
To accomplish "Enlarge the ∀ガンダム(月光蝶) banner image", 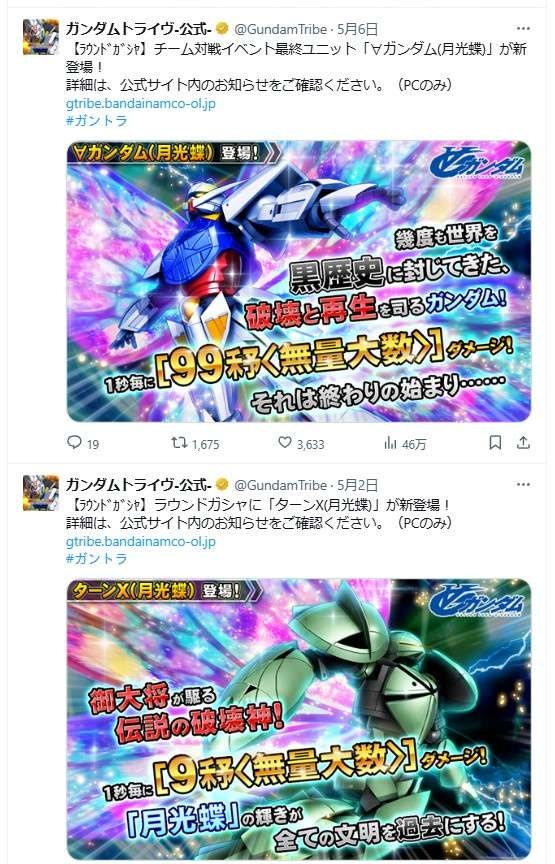I will [x=299, y=282].
